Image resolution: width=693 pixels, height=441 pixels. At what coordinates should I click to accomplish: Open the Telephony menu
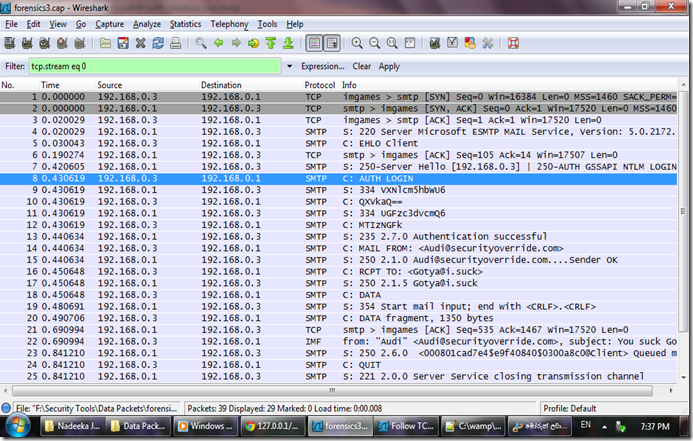point(229,24)
